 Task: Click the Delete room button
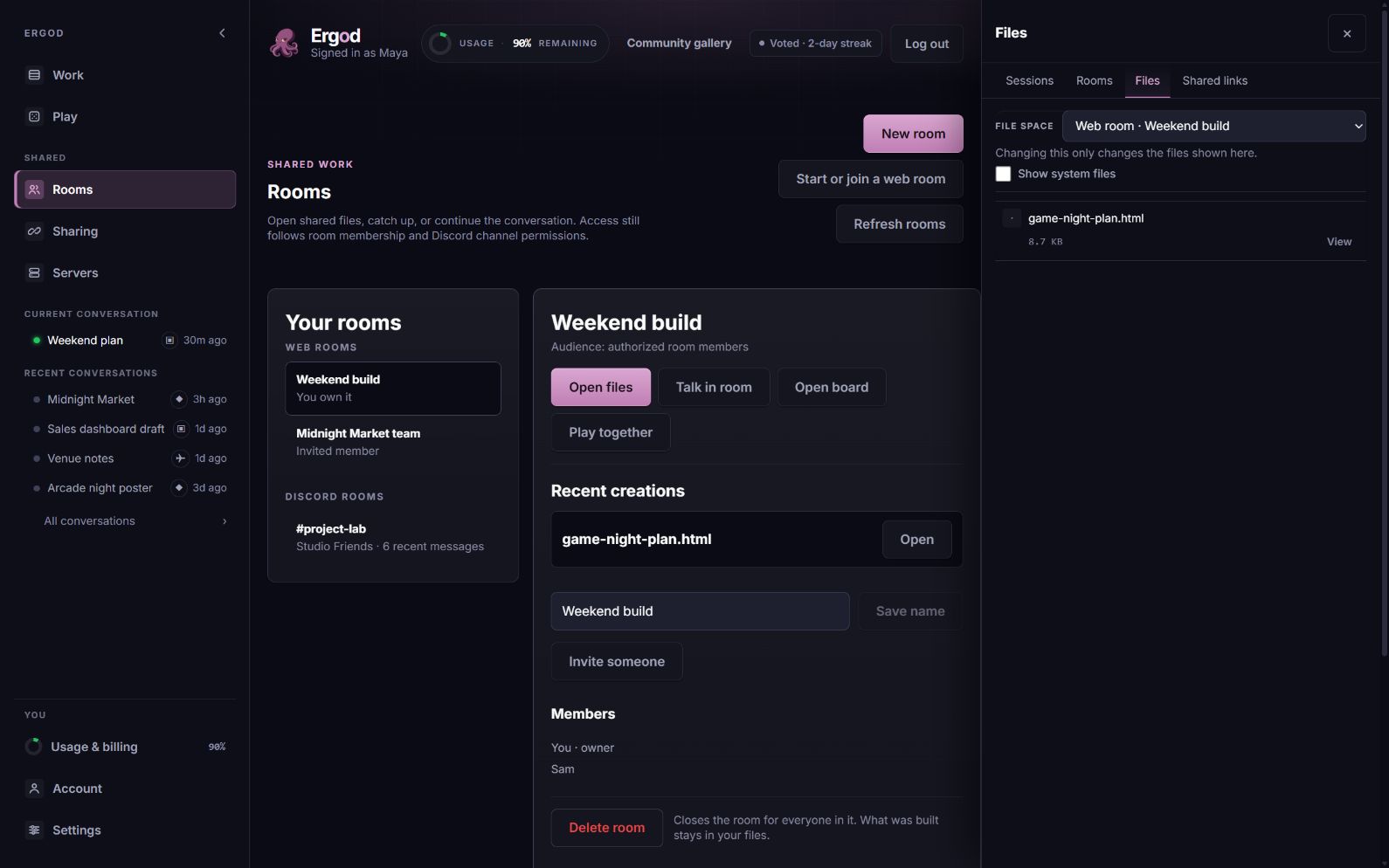tap(606, 828)
